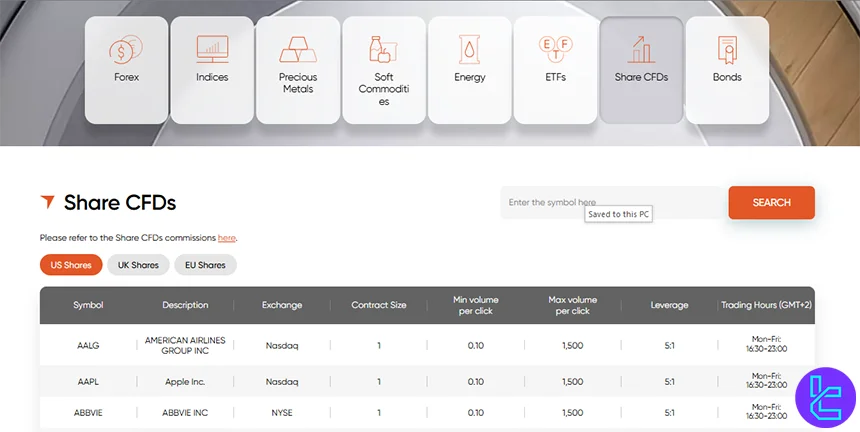This screenshot has width=860, height=432.
Task: Select the Share CFDs chart icon
Action: pos(641,49)
